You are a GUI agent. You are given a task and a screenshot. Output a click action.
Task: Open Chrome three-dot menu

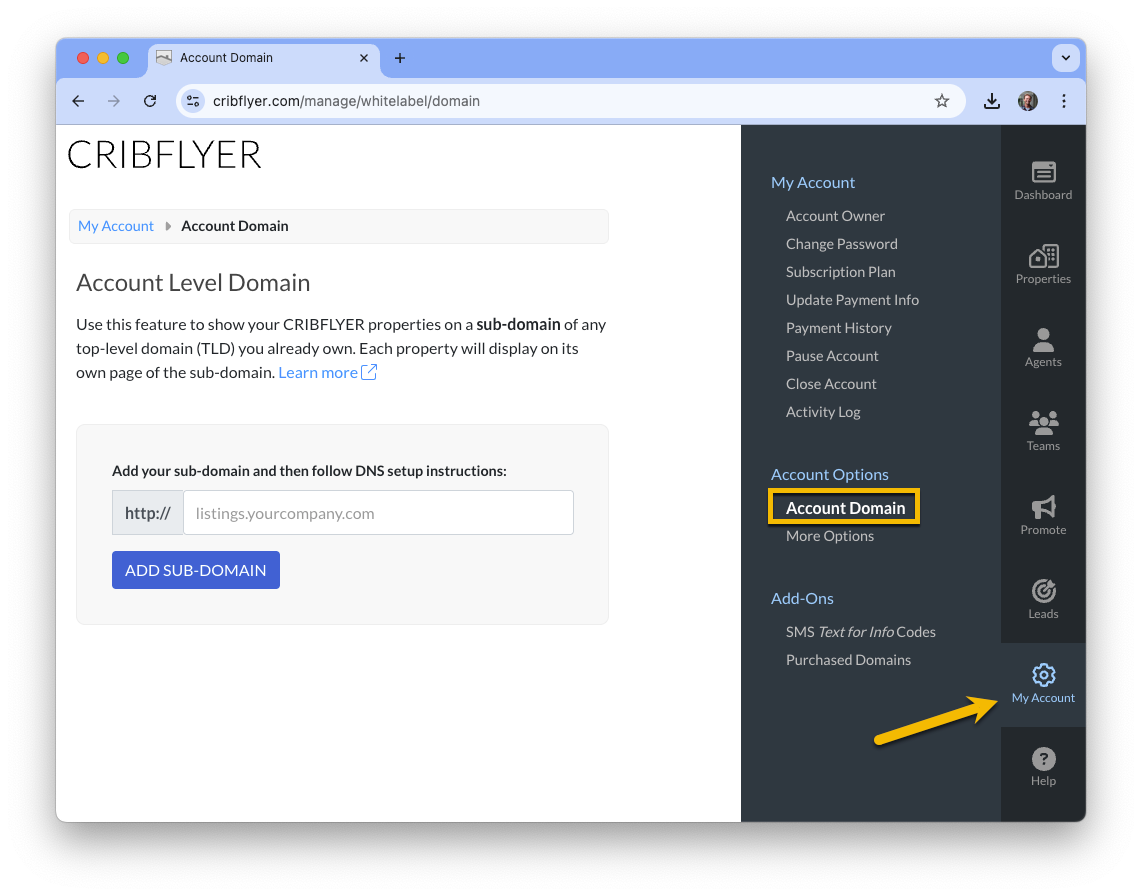(x=1063, y=101)
